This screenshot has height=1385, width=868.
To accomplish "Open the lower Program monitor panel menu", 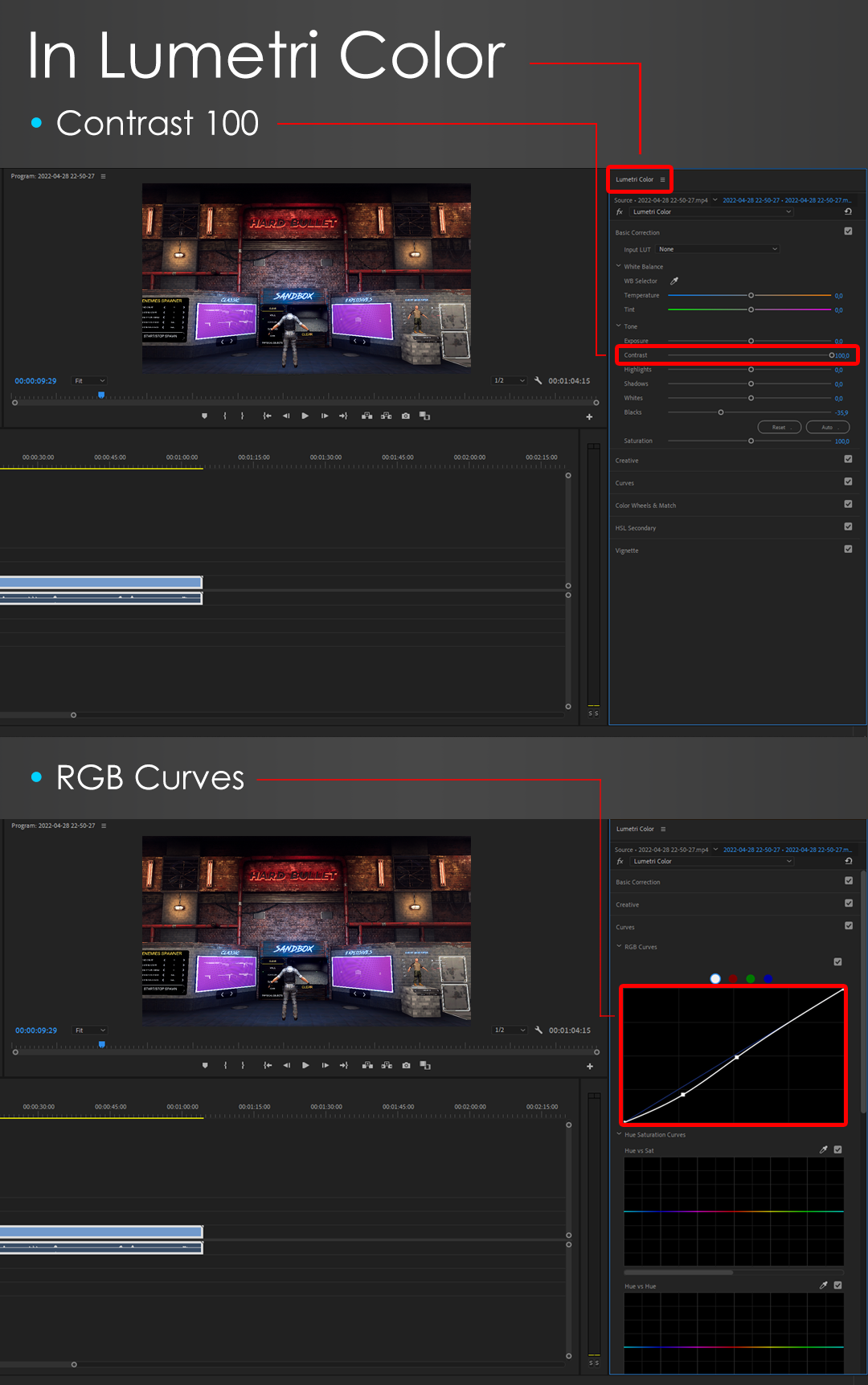I will [x=104, y=826].
